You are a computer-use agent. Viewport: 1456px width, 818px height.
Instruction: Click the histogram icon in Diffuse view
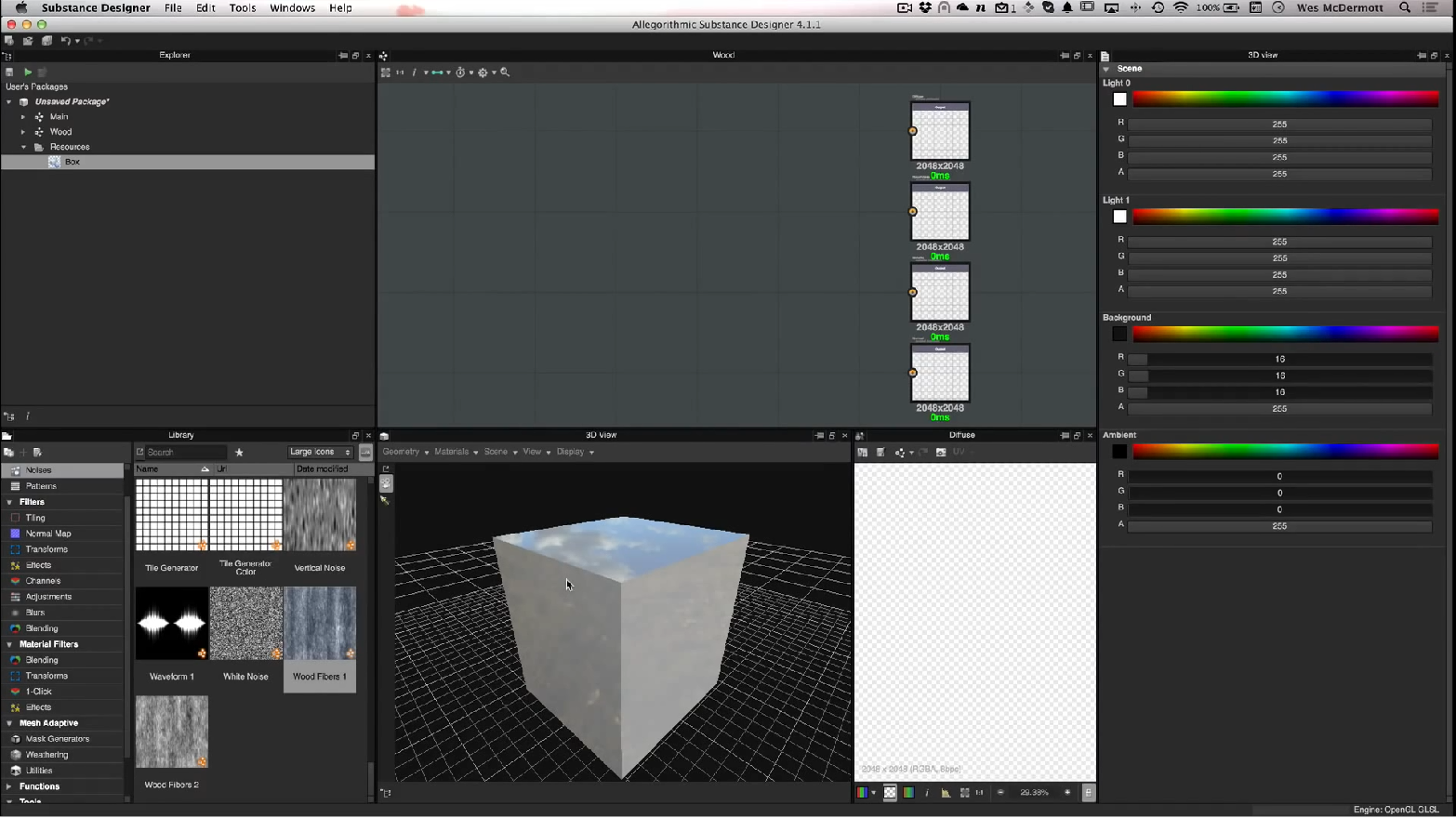[946, 793]
